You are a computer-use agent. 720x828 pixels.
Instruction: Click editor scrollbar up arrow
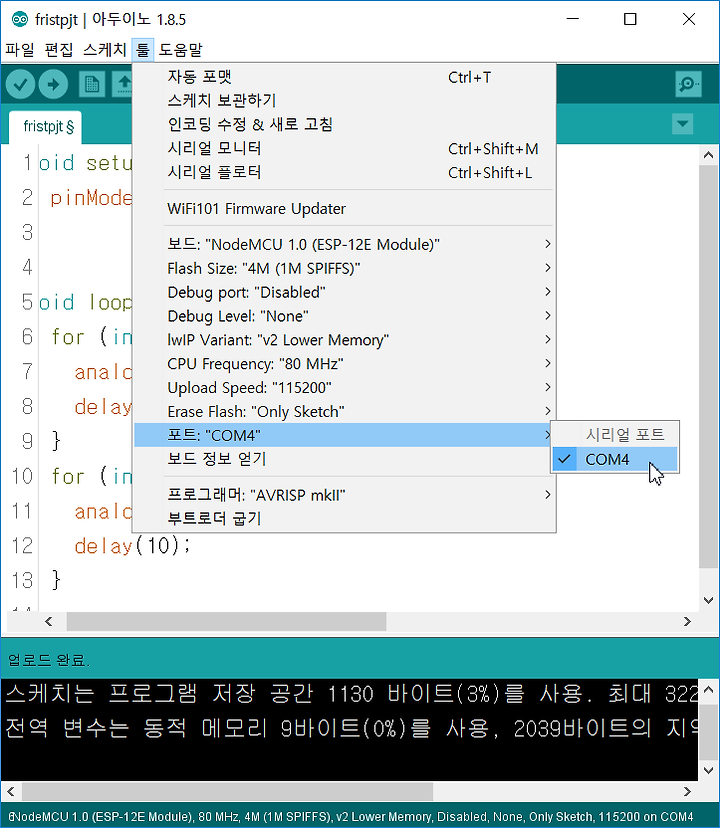click(708, 155)
